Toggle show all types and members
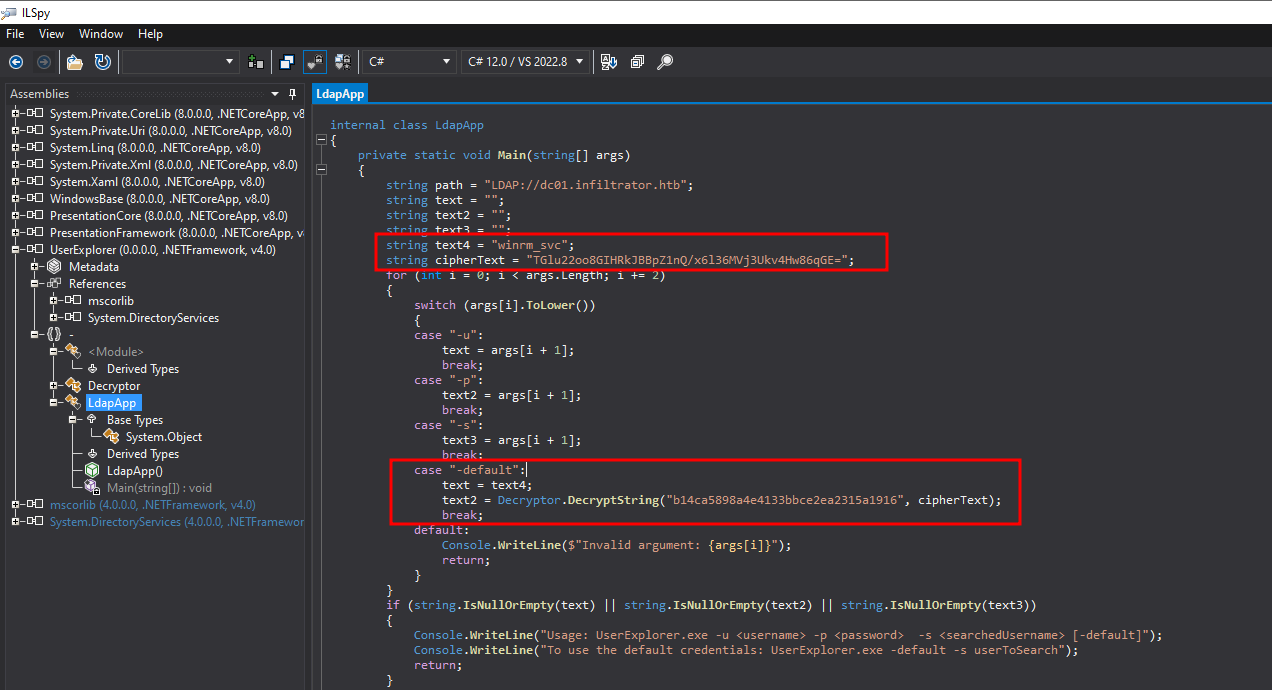The height and width of the screenshot is (690, 1272). pyautogui.click(x=343, y=62)
